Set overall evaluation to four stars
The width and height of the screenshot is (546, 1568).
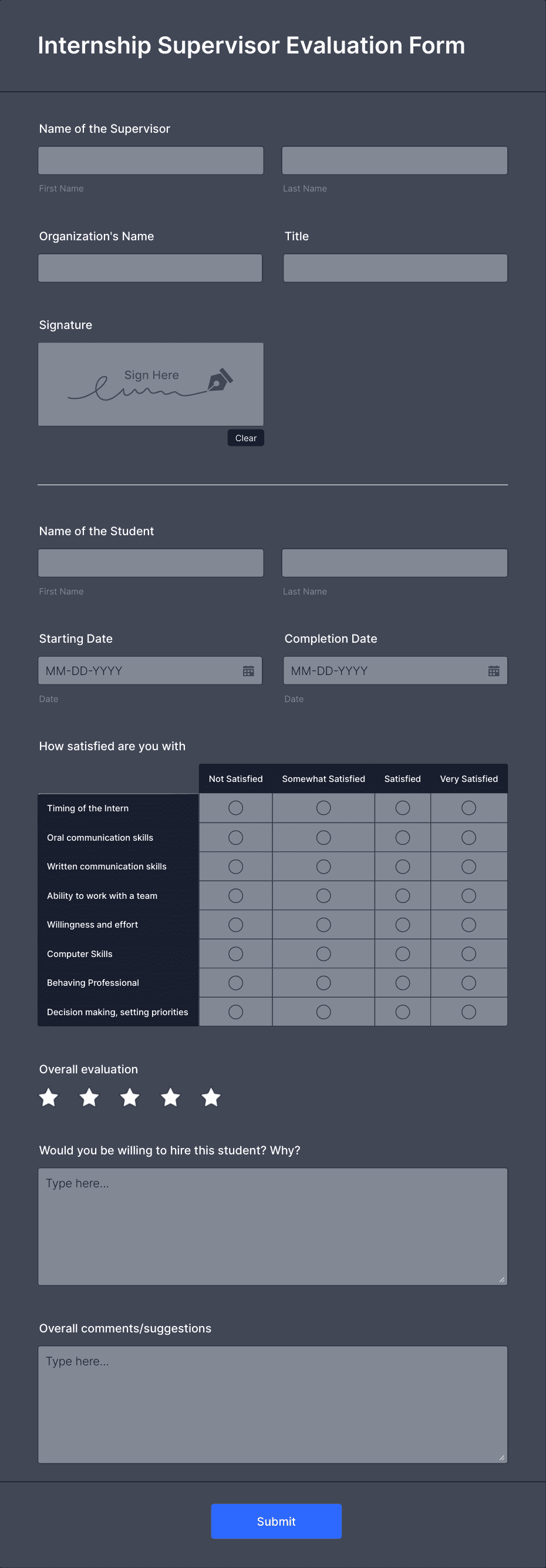pyautogui.click(x=171, y=1097)
